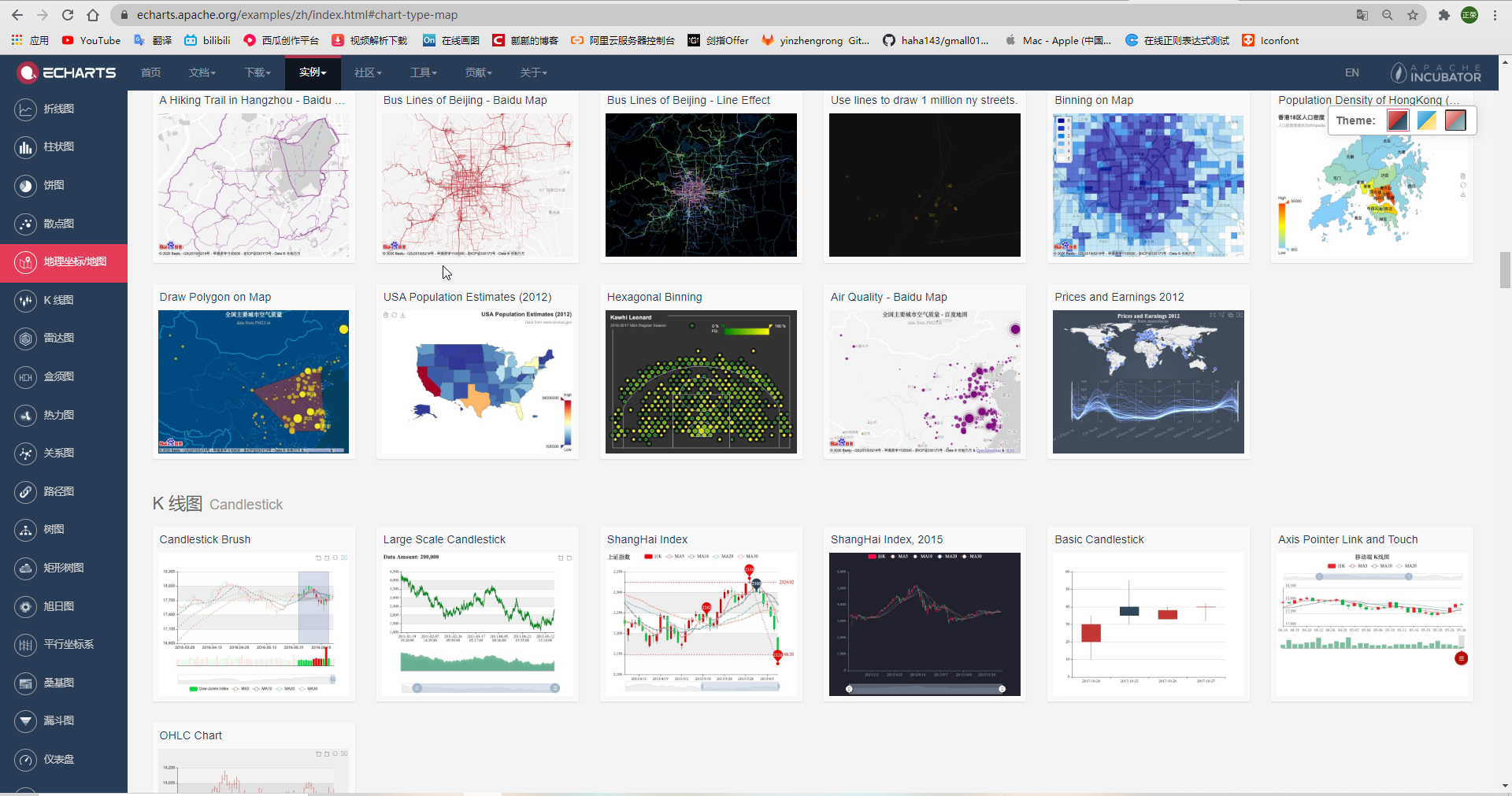Expand the 贡献 dropdown menu
The width and height of the screenshot is (1512, 796).
coord(478,72)
